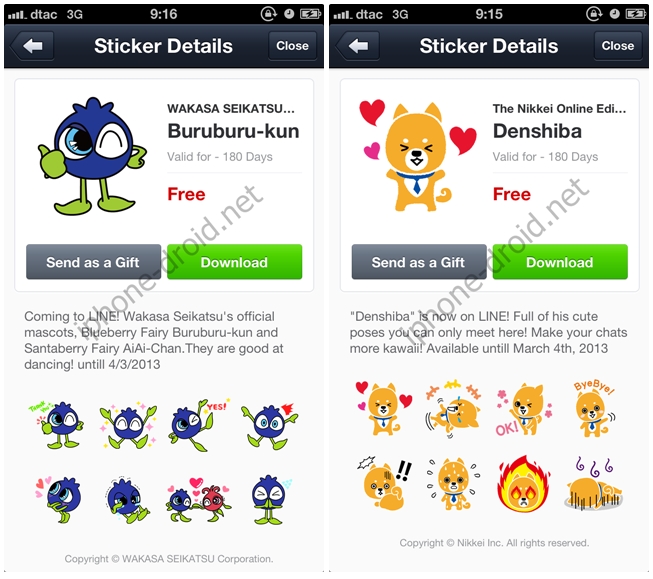The width and height of the screenshot is (653, 579).
Task: Tap the large Denshiba main image
Action: [417, 156]
